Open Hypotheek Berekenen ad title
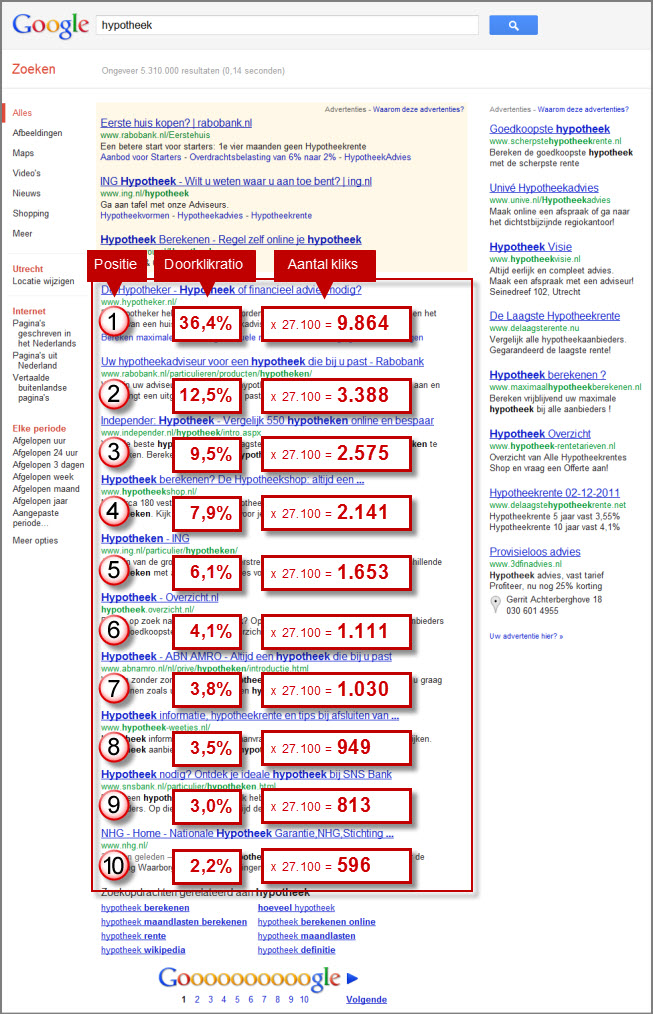This screenshot has width=653, height=1014. (231, 239)
